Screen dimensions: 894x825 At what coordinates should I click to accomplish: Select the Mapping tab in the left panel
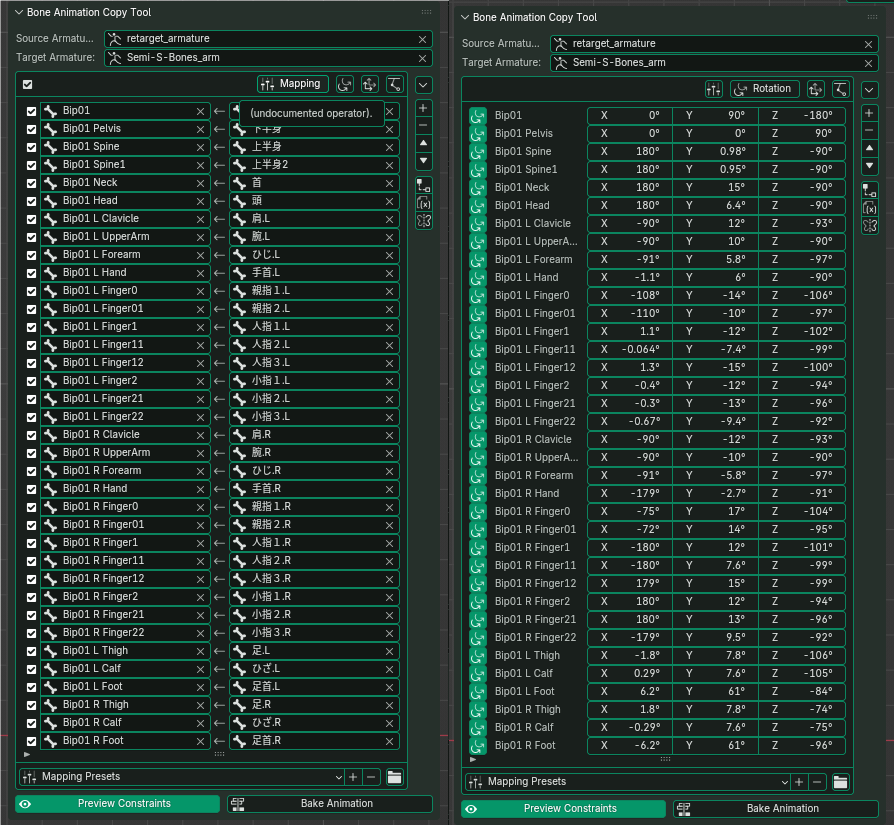point(292,84)
